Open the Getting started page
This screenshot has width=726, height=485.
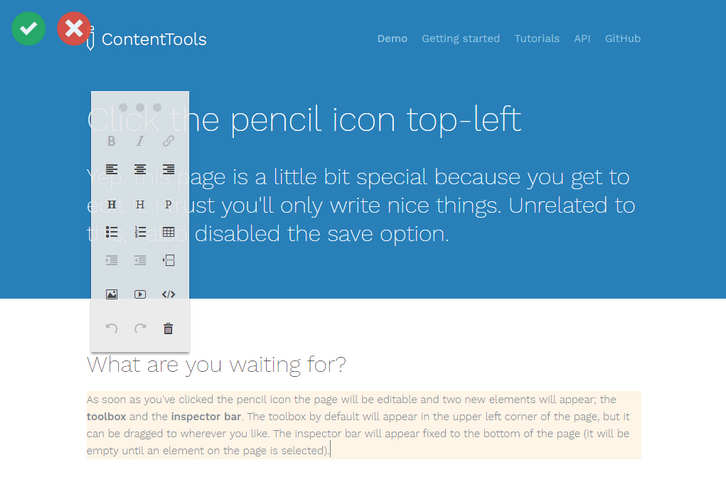(x=460, y=39)
